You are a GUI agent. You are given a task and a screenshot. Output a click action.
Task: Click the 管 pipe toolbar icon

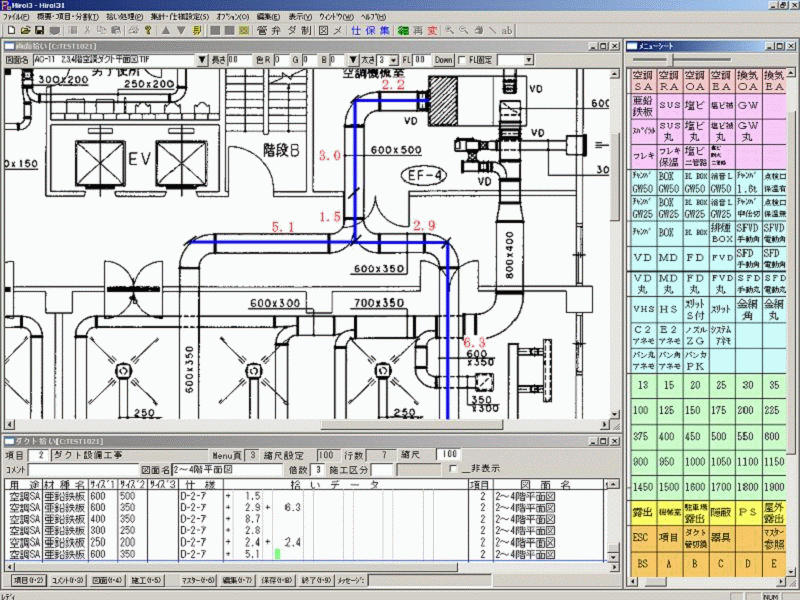click(262, 31)
